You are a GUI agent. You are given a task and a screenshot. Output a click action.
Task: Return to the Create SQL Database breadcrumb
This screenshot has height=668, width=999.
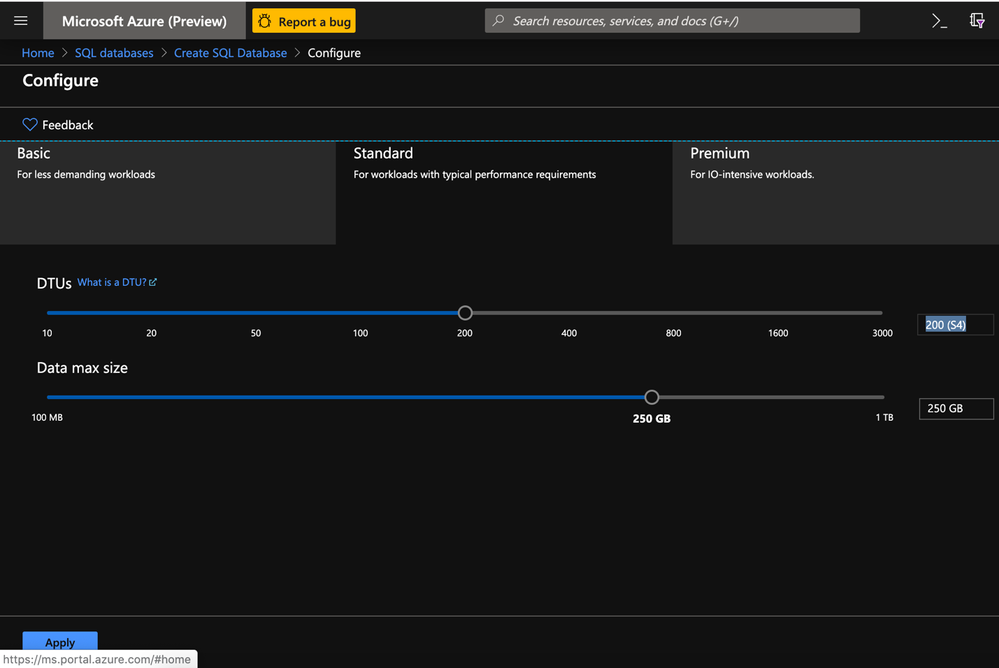click(x=230, y=53)
